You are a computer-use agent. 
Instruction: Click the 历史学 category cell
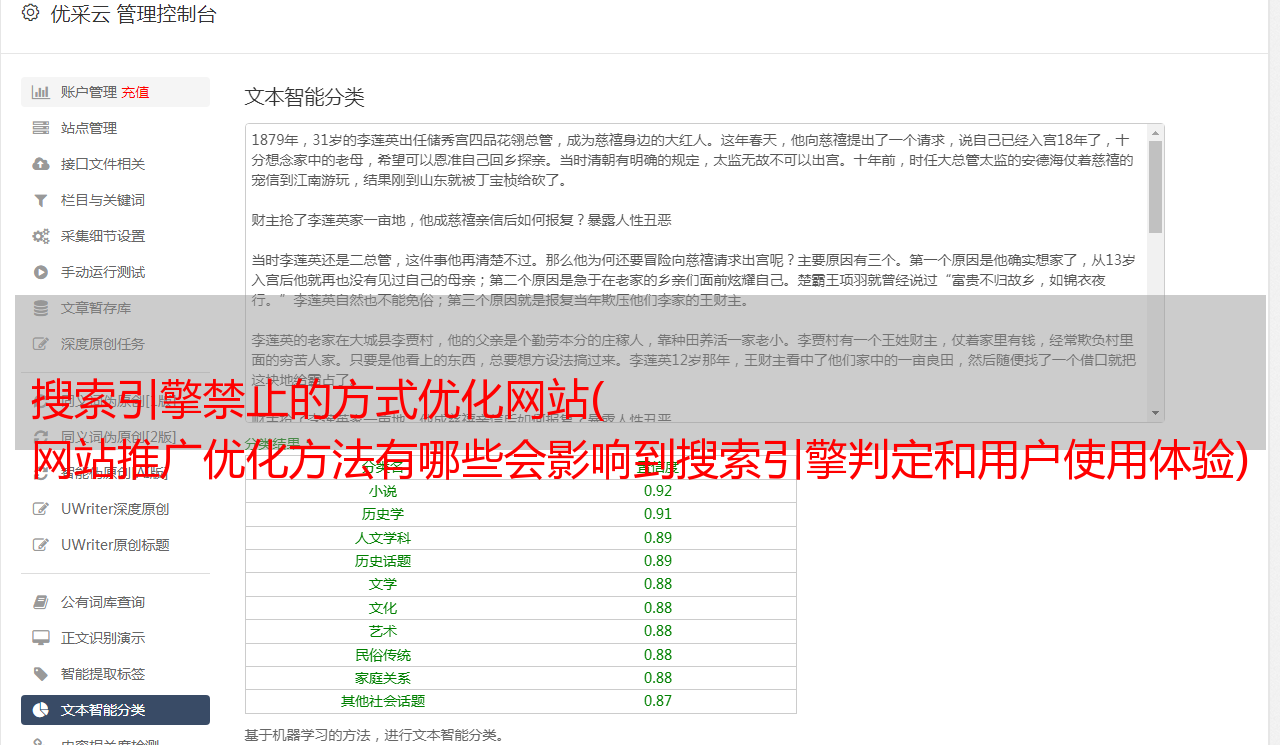(x=382, y=514)
